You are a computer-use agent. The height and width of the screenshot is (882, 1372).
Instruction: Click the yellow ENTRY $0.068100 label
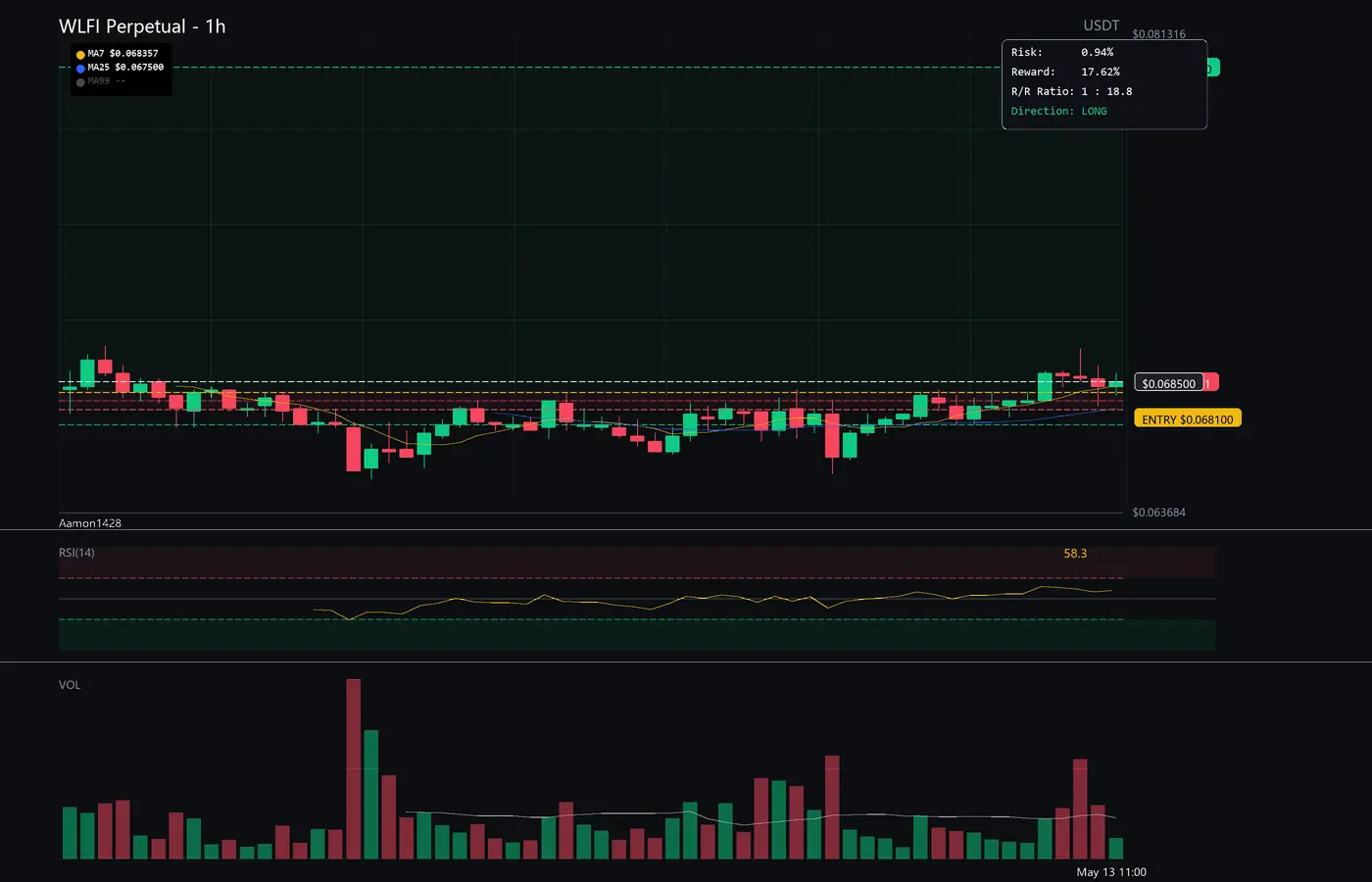pyautogui.click(x=1188, y=418)
